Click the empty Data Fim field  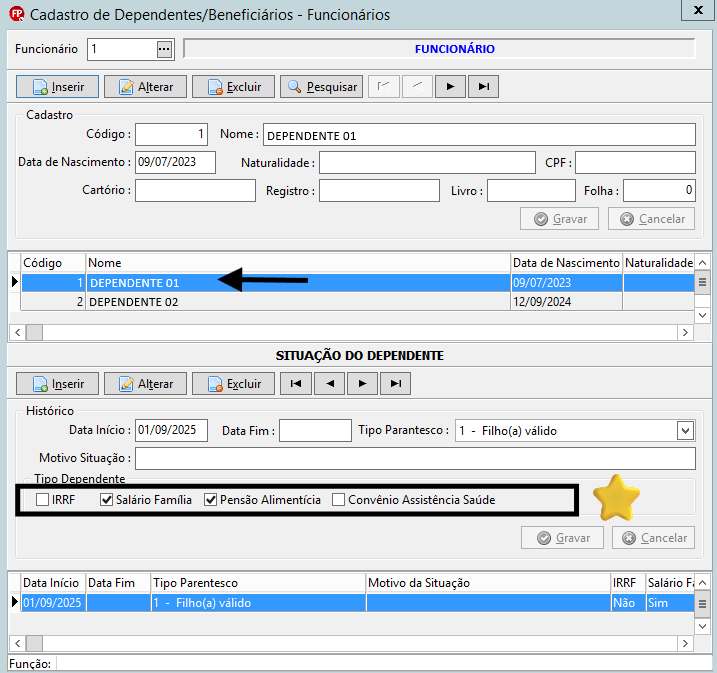(x=316, y=431)
